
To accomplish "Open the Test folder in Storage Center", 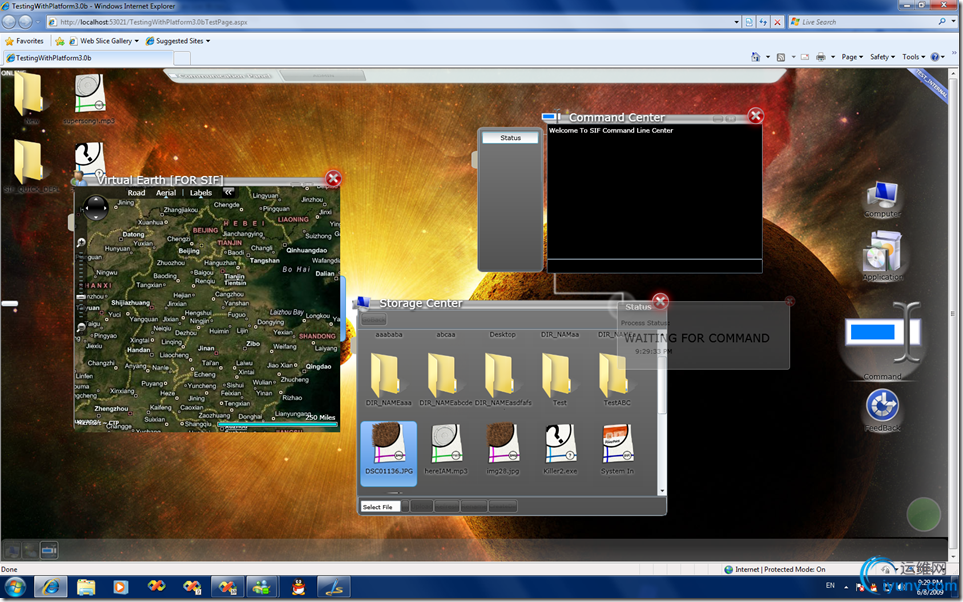I will tap(559, 379).
